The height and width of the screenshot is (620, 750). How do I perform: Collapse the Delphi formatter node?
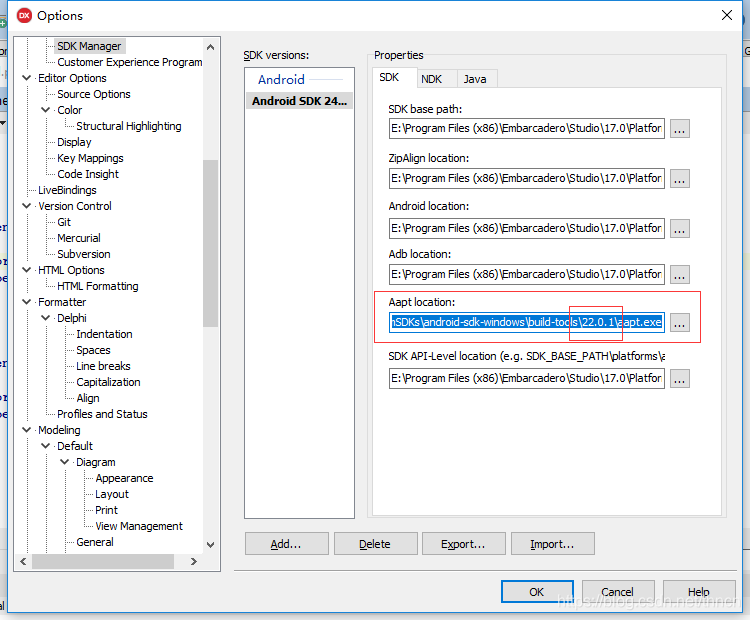coord(46,318)
